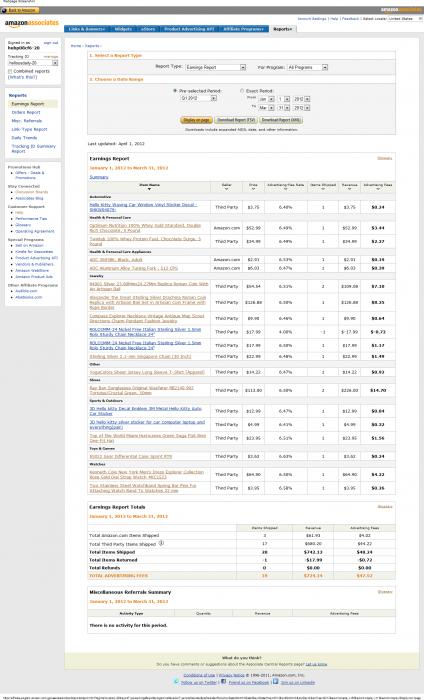Click Download Report (XML) button
Viewport: 424px width, 700px height.
click(281, 120)
